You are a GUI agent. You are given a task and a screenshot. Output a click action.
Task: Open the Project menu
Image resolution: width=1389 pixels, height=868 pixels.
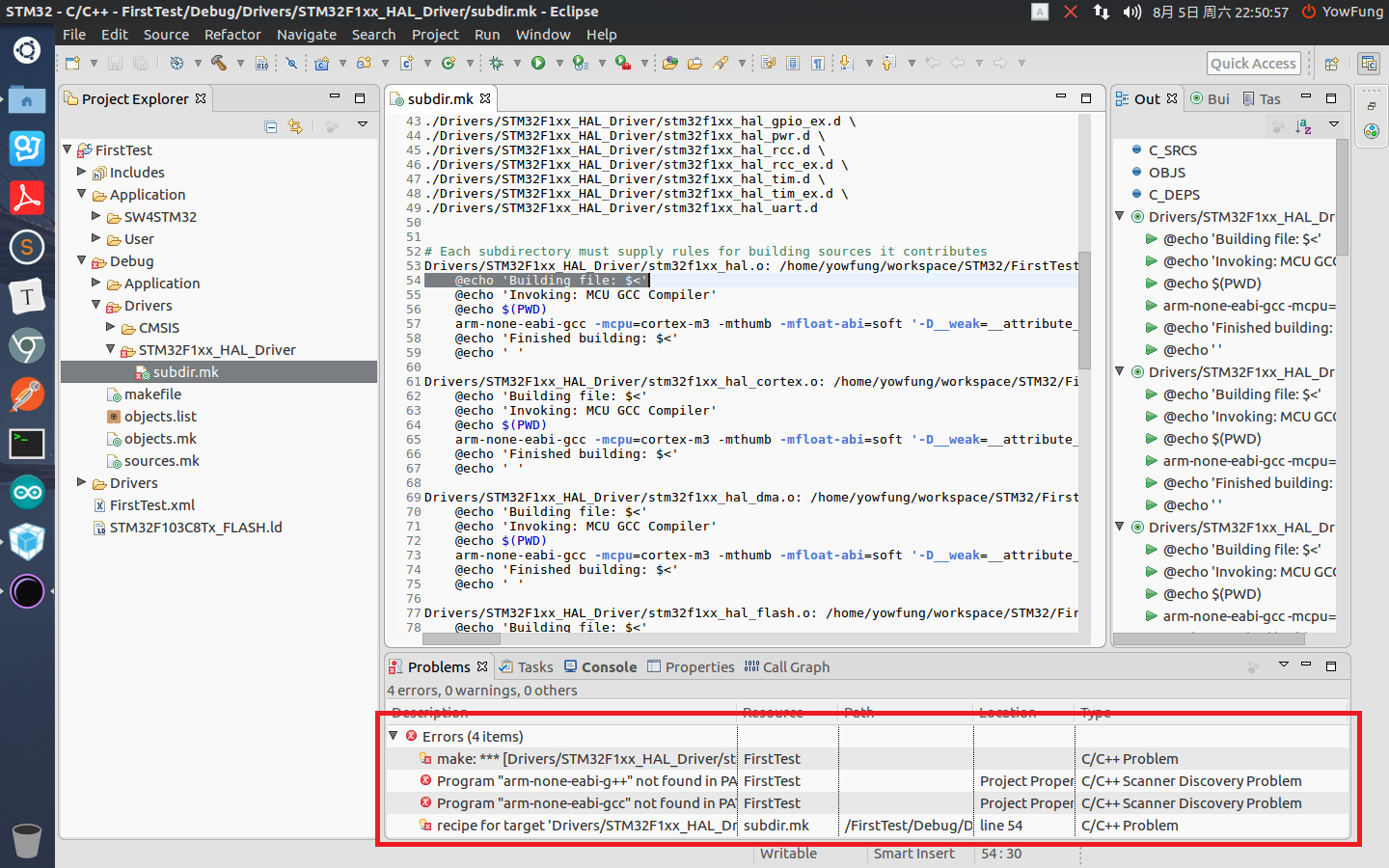coord(435,34)
